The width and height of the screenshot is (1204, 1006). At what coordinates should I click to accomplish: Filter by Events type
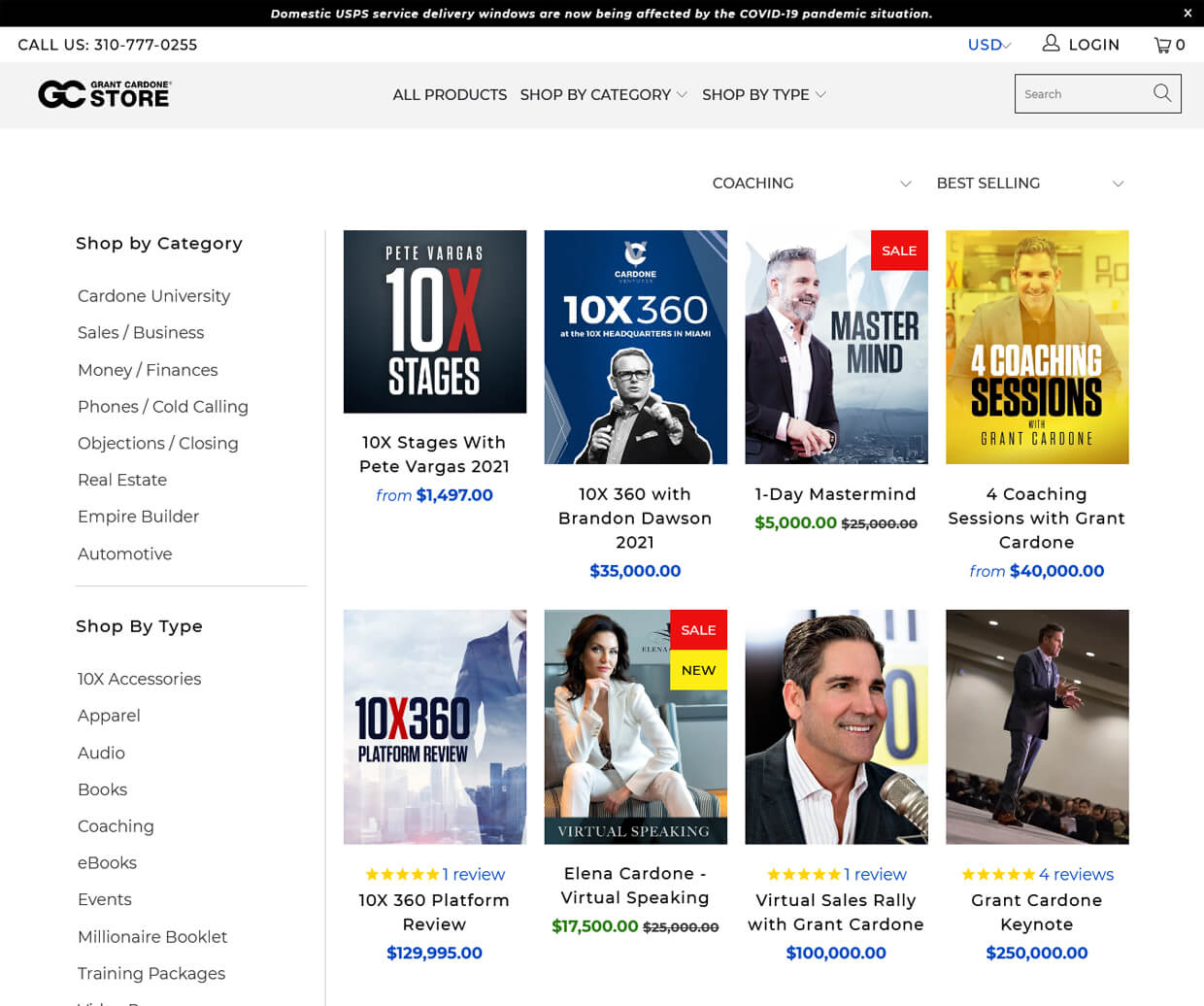click(104, 899)
